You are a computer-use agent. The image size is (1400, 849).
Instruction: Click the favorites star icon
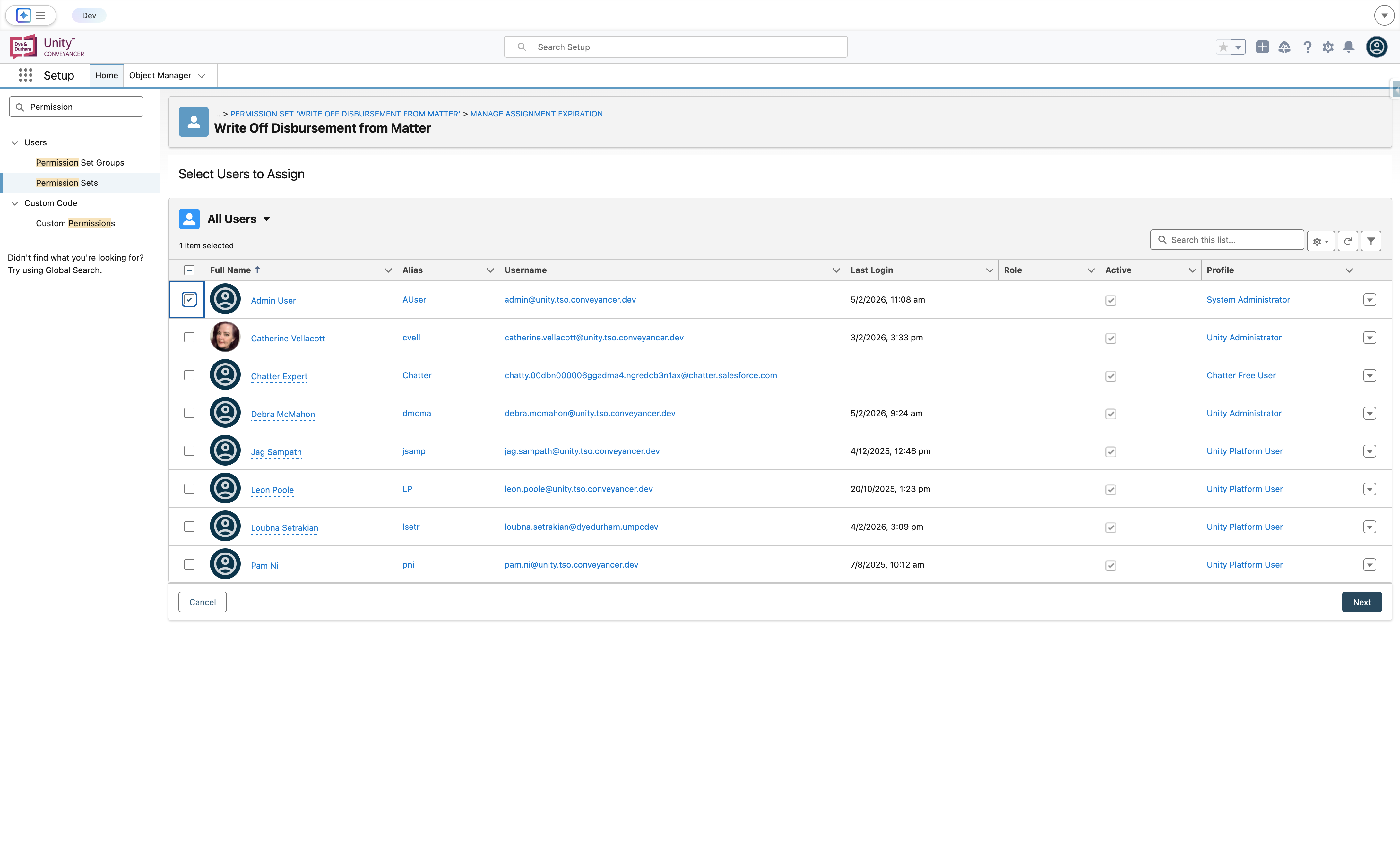(x=1223, y=47)
